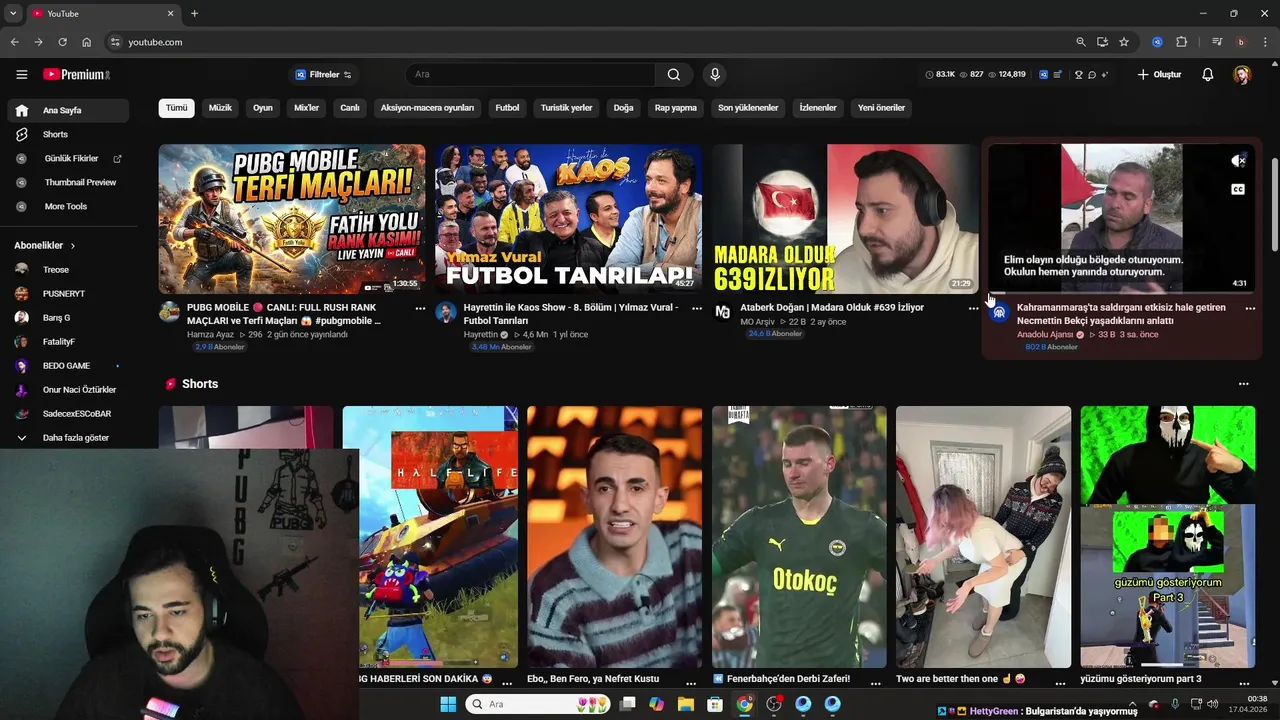Click the search magnifier button
1280x720 pixels.
coord(674,74)
